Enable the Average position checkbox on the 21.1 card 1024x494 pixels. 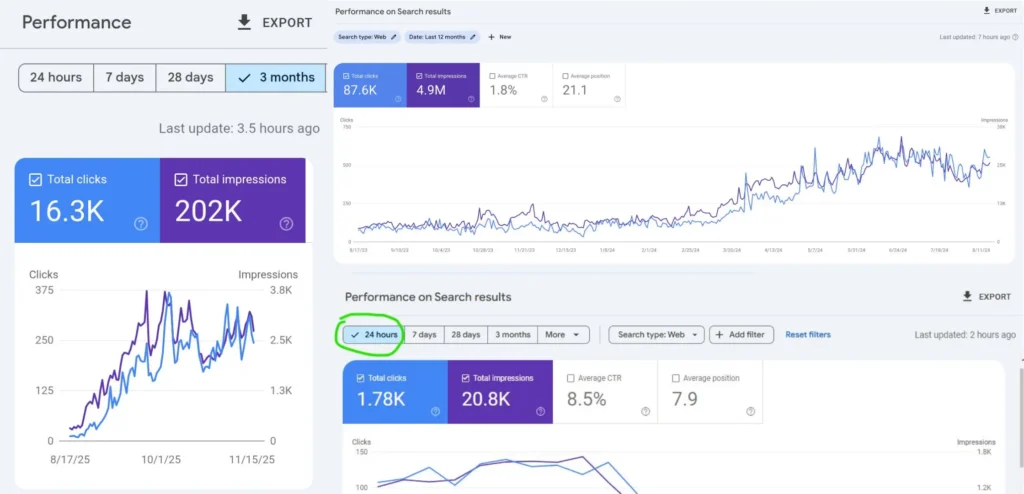coord(566,75)
